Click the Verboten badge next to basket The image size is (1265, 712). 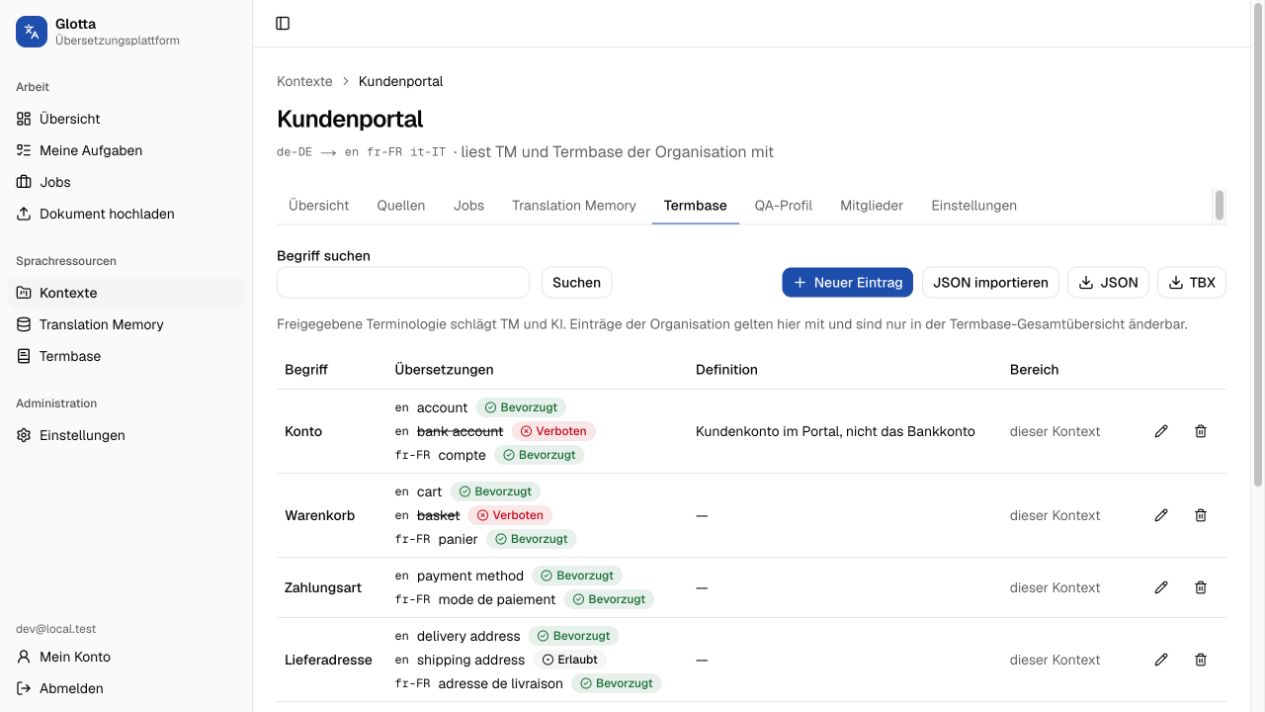510,515
